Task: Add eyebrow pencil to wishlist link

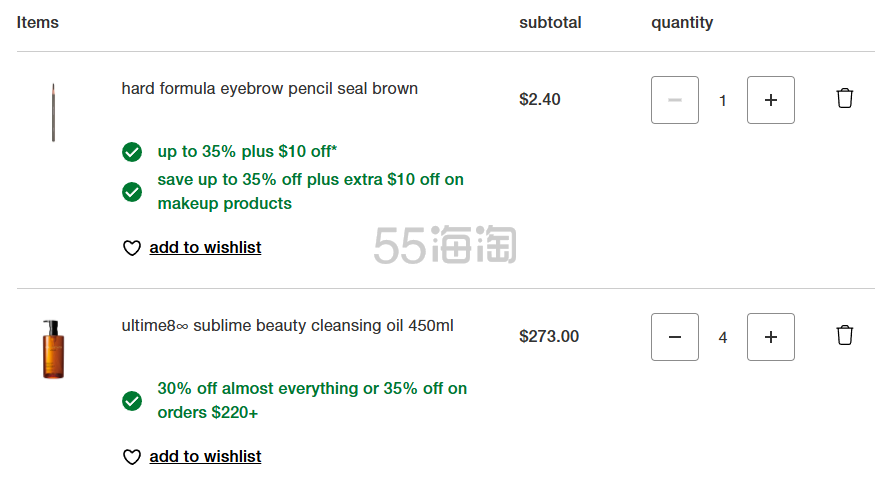Action: (205, 248)
